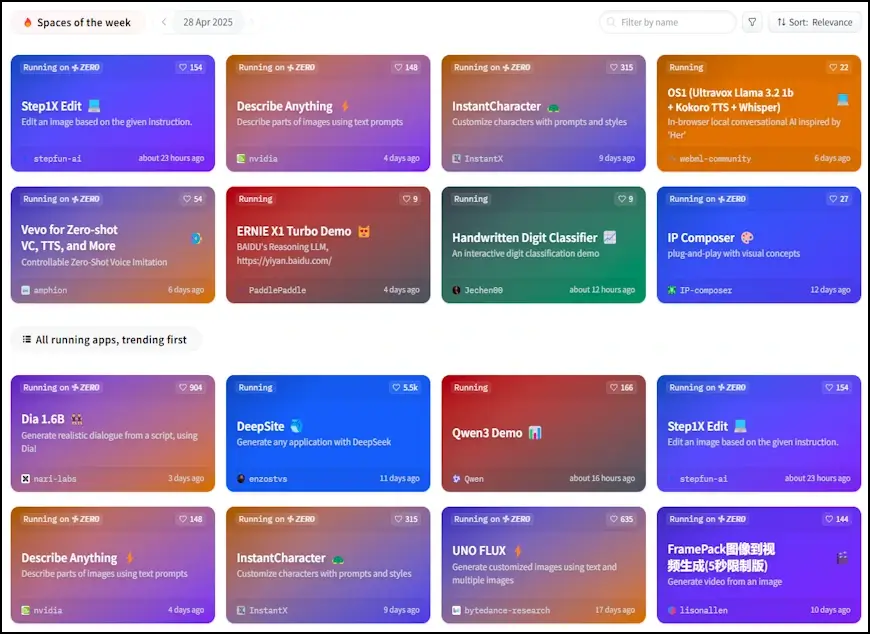Image resolution: width=870 pixels, height=634 pixels.
Task: Click the Jechen00 profile avatar
Action: tap(456, 290)
